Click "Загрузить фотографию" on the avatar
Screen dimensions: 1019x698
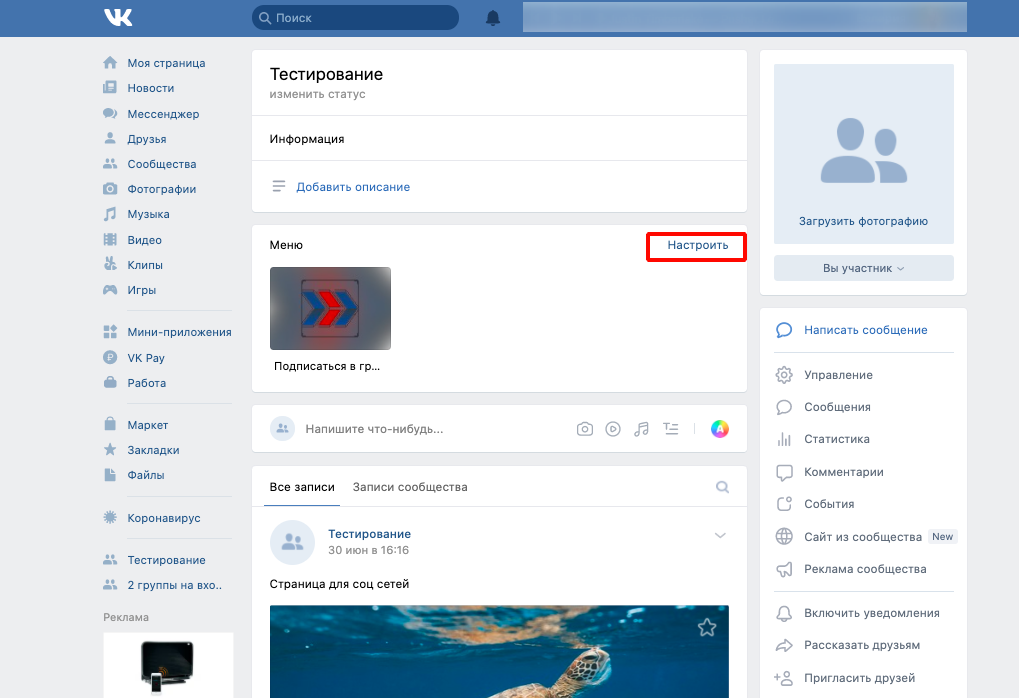point(863,221)
